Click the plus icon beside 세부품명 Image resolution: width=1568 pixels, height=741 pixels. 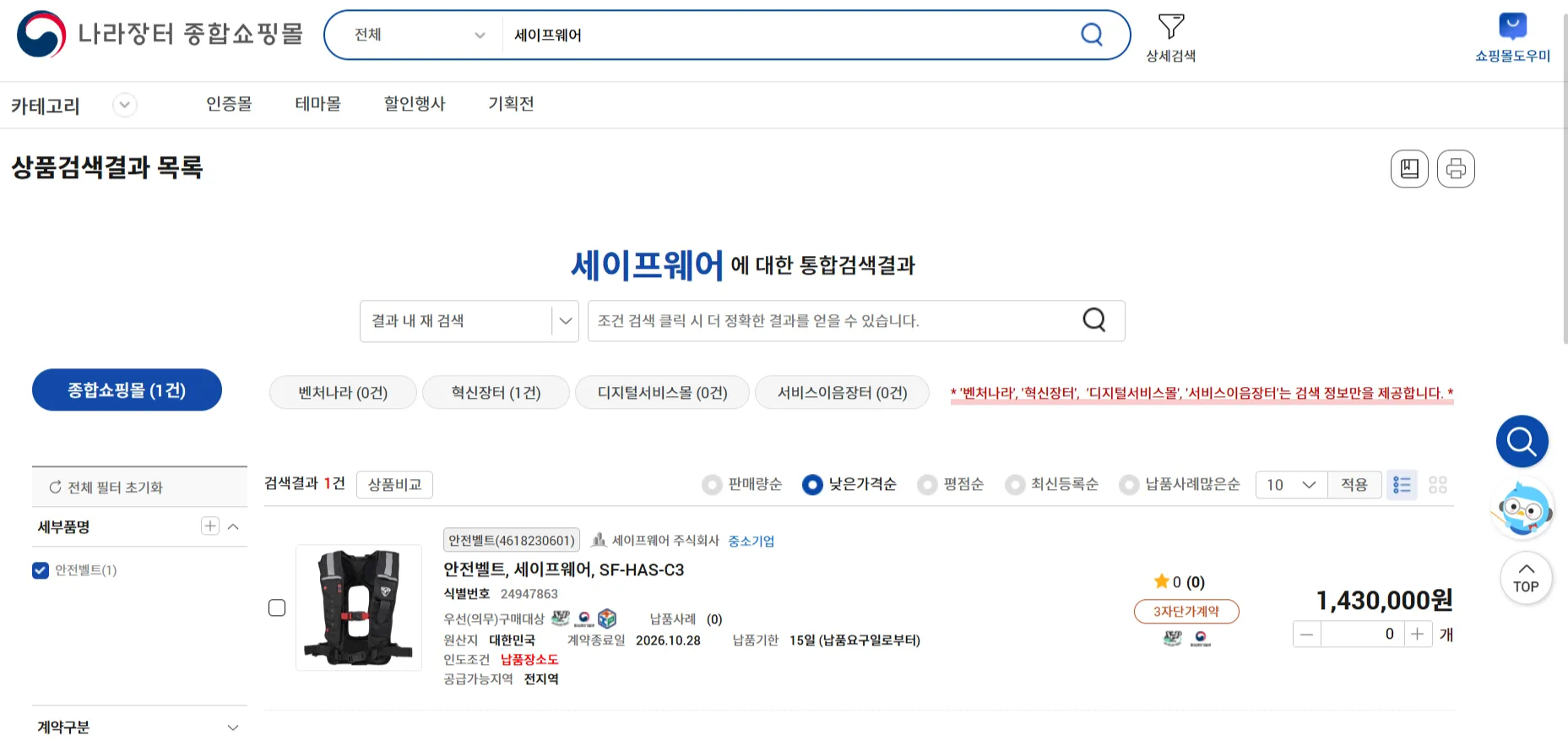[x=210, y=526]
